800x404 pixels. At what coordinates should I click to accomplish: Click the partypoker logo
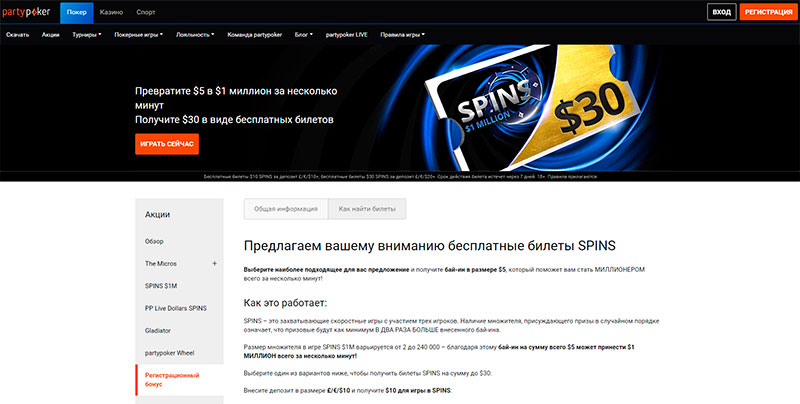pos(29,12)
